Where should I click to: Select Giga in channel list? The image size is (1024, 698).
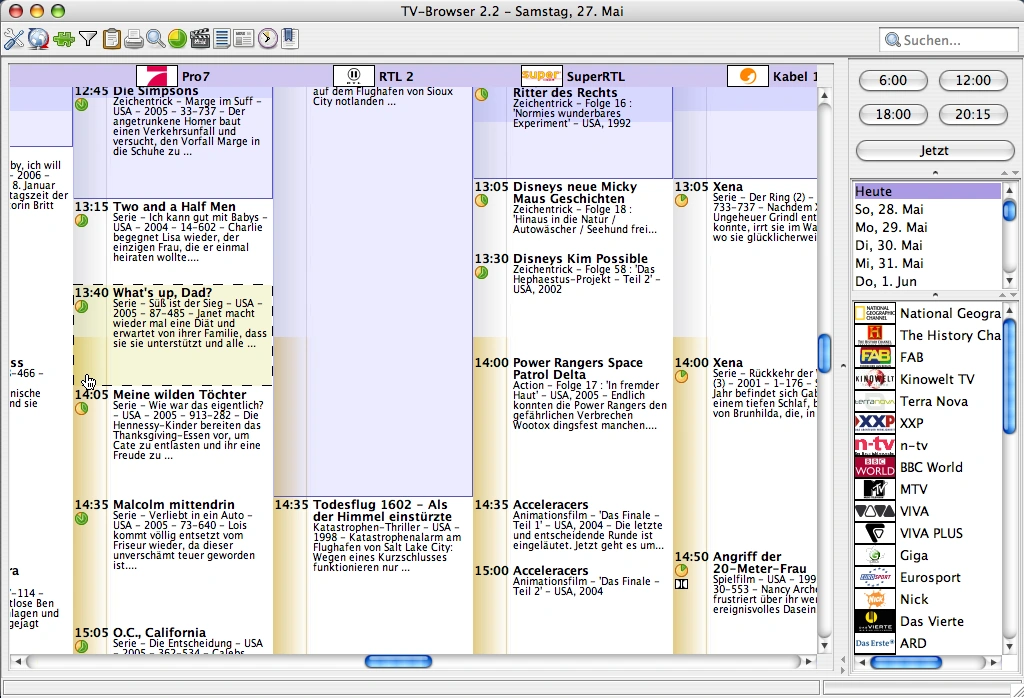coord(927,556)
